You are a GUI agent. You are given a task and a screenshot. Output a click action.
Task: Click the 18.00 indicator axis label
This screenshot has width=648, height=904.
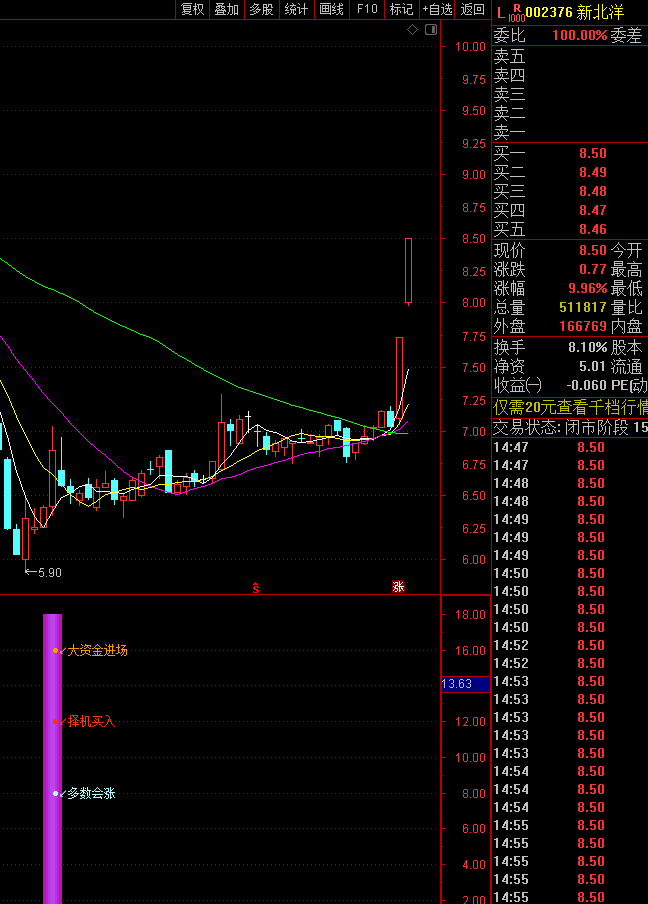click(x=470, y=615)
